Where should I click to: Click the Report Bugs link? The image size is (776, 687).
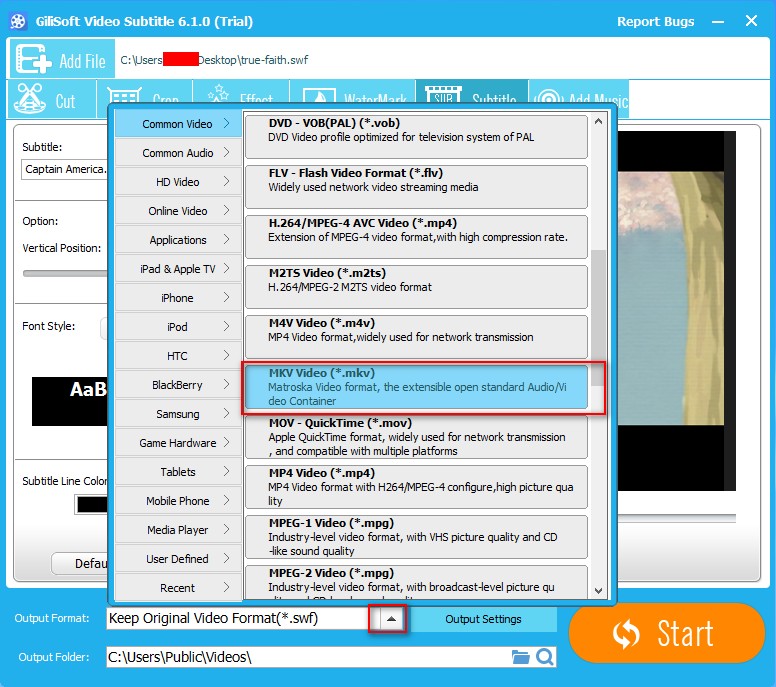(x=655, y=21)
